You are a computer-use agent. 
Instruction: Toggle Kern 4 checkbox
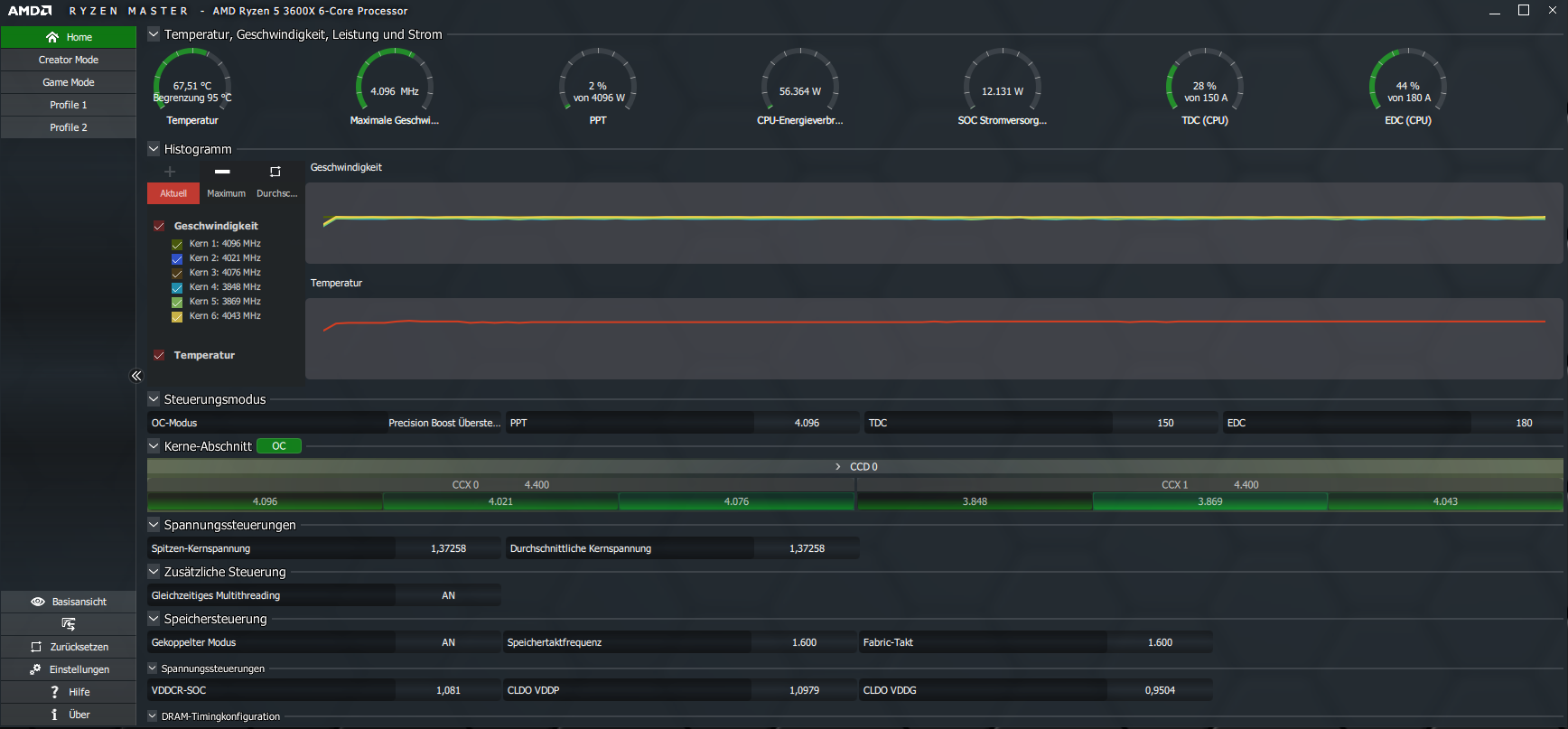click(x=177, y=287)
